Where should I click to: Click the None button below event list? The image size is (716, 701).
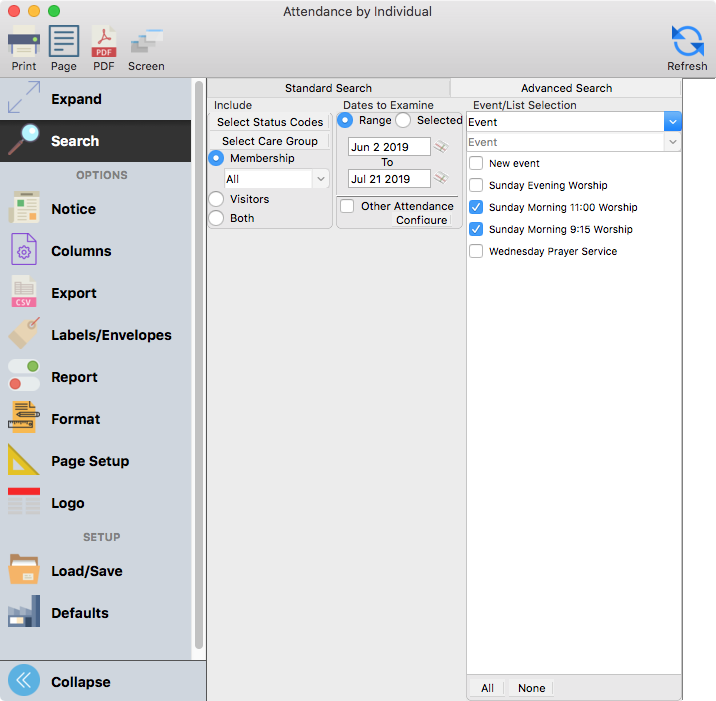(x=531, y=688)
